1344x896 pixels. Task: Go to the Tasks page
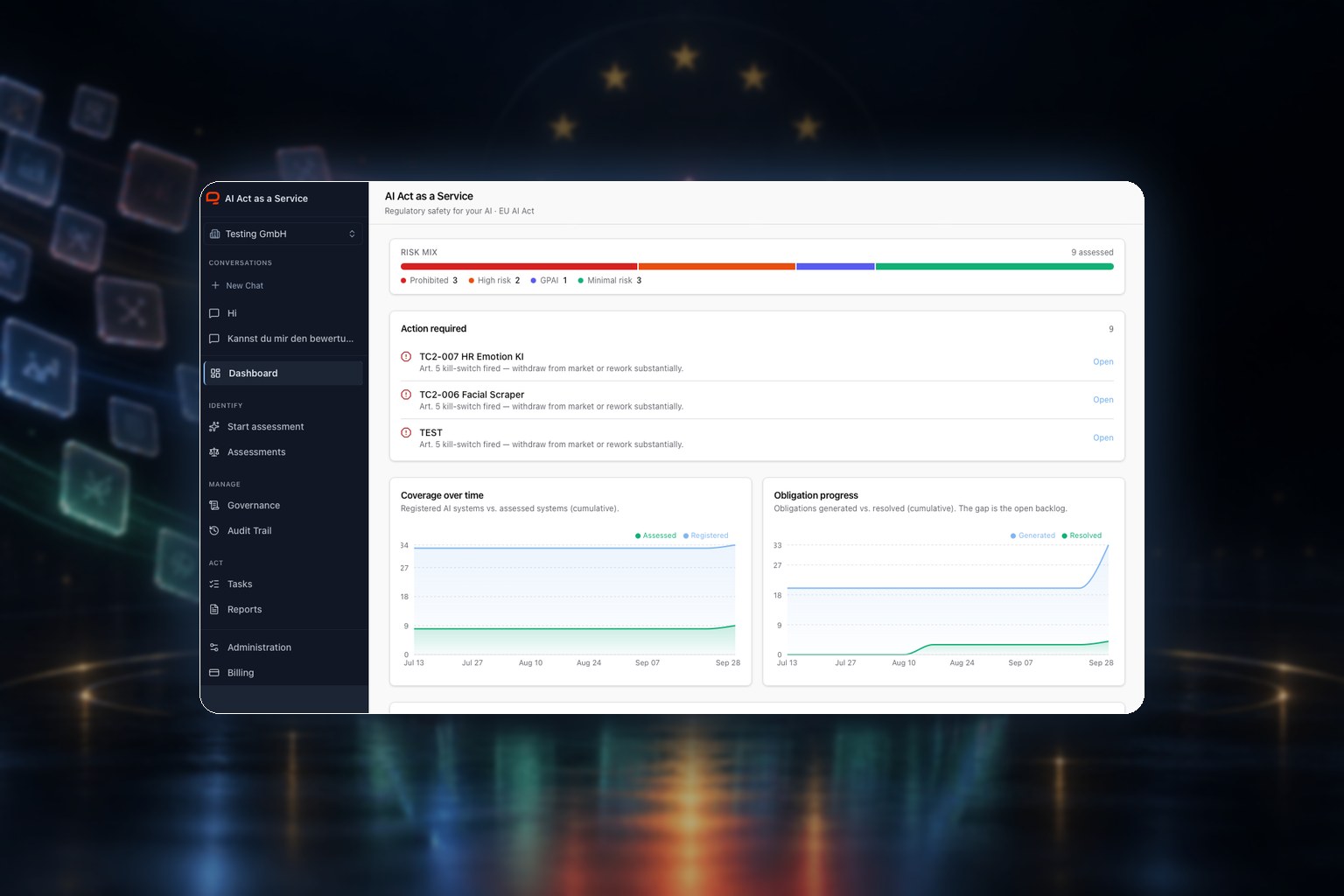pyautogui.click(x=283, y=584)
